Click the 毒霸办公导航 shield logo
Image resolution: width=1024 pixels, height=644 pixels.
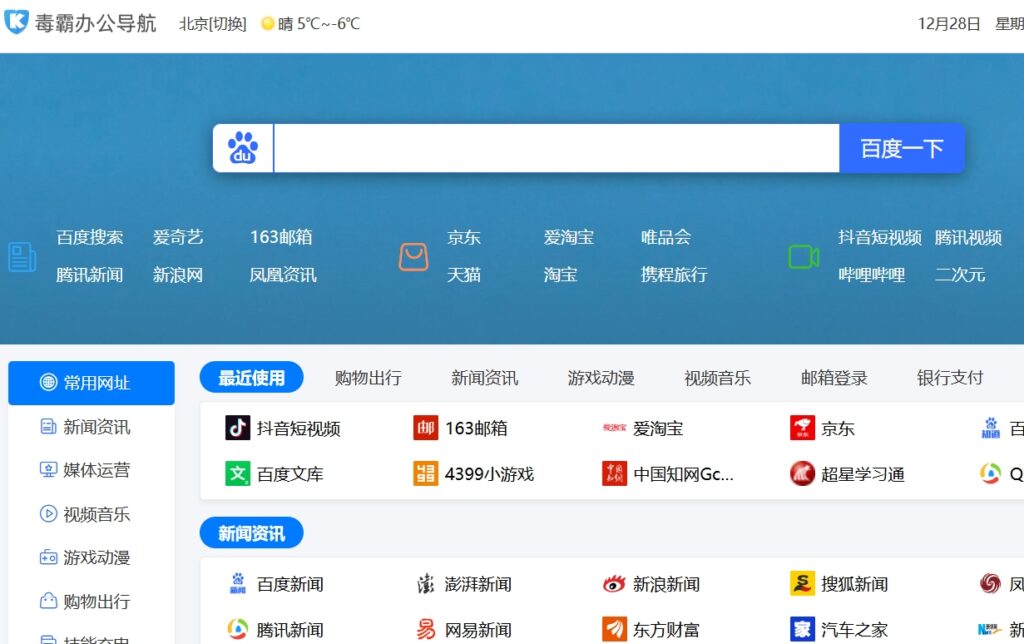[x=16, y=22]
